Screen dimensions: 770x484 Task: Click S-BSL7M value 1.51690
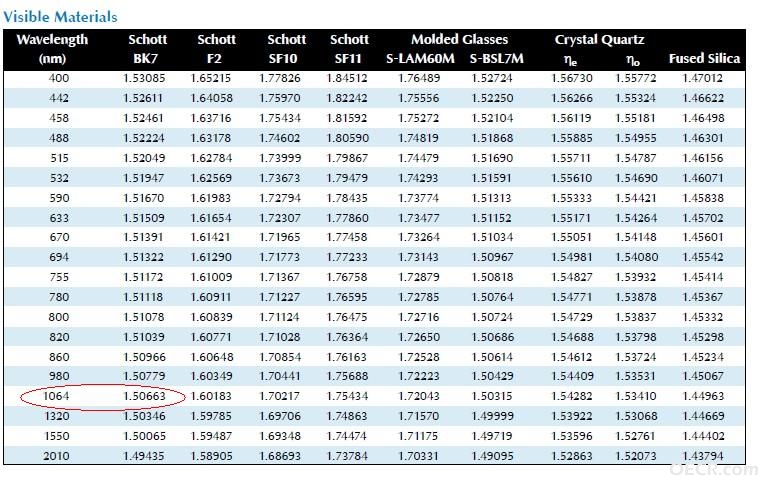492,158
